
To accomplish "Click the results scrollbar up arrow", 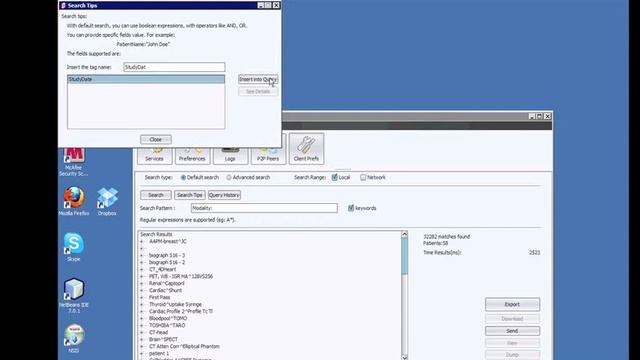I will (x=404, y=234).
